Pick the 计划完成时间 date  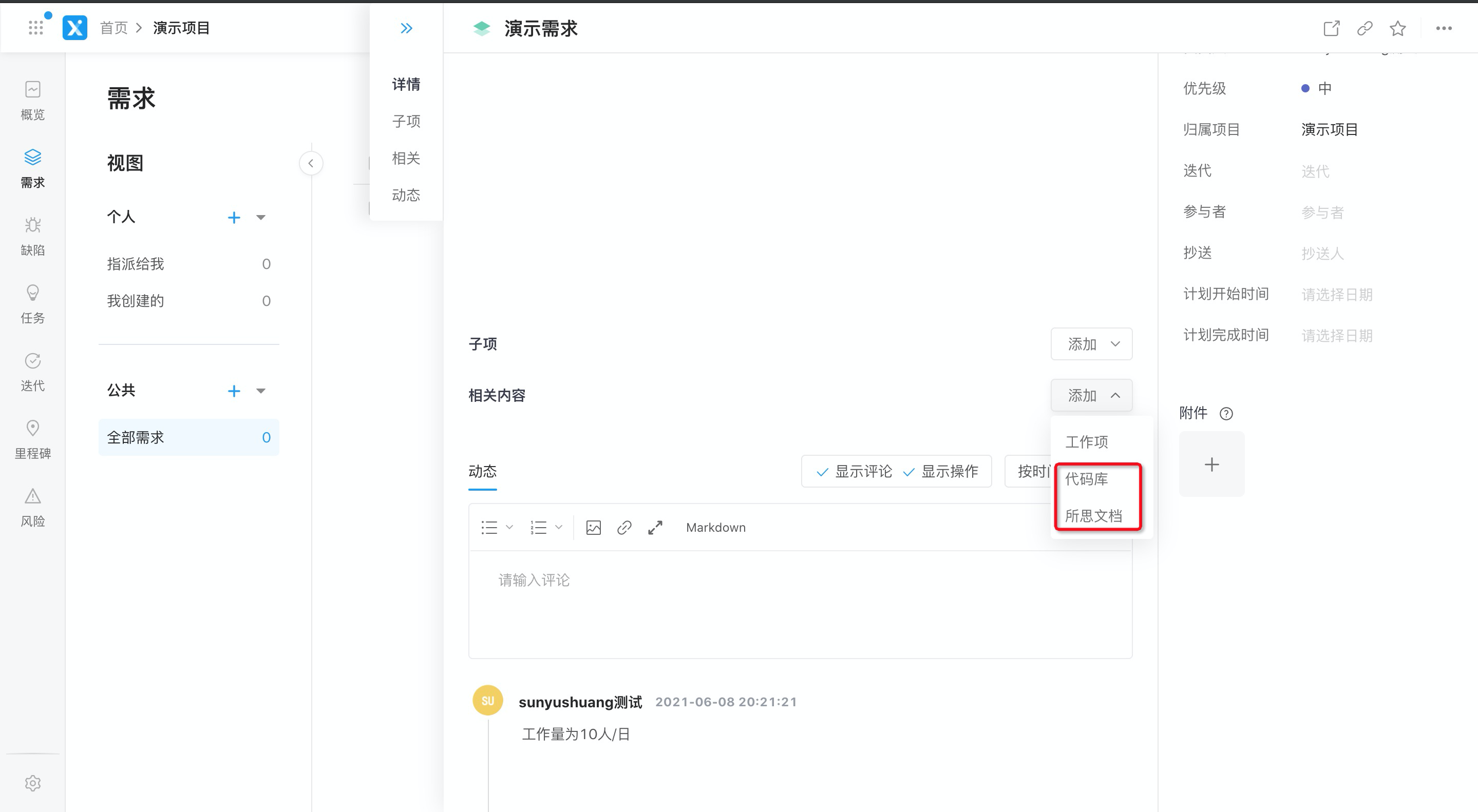click(x=1337, y=336)
